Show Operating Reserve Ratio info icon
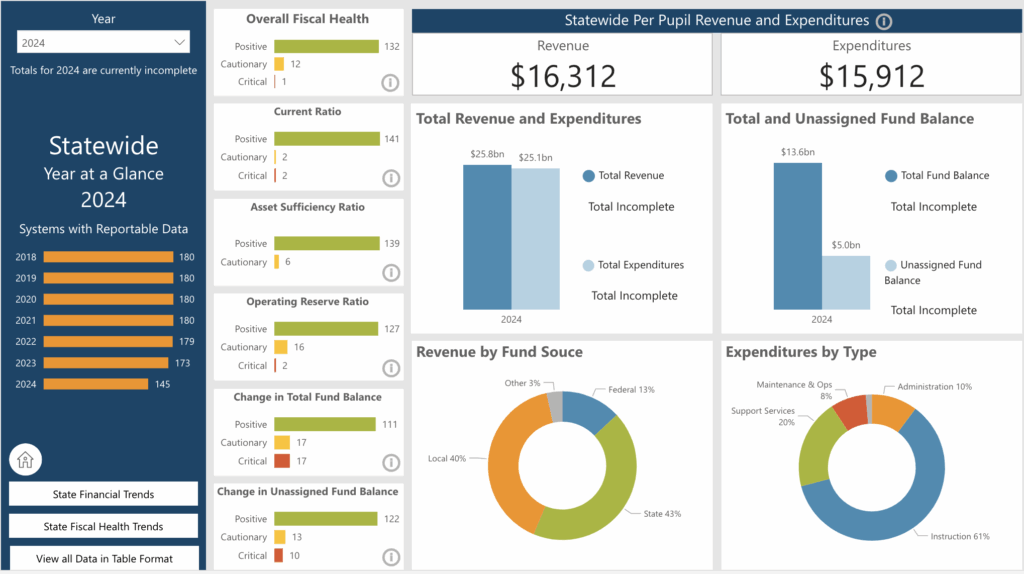 coord(391,368)
